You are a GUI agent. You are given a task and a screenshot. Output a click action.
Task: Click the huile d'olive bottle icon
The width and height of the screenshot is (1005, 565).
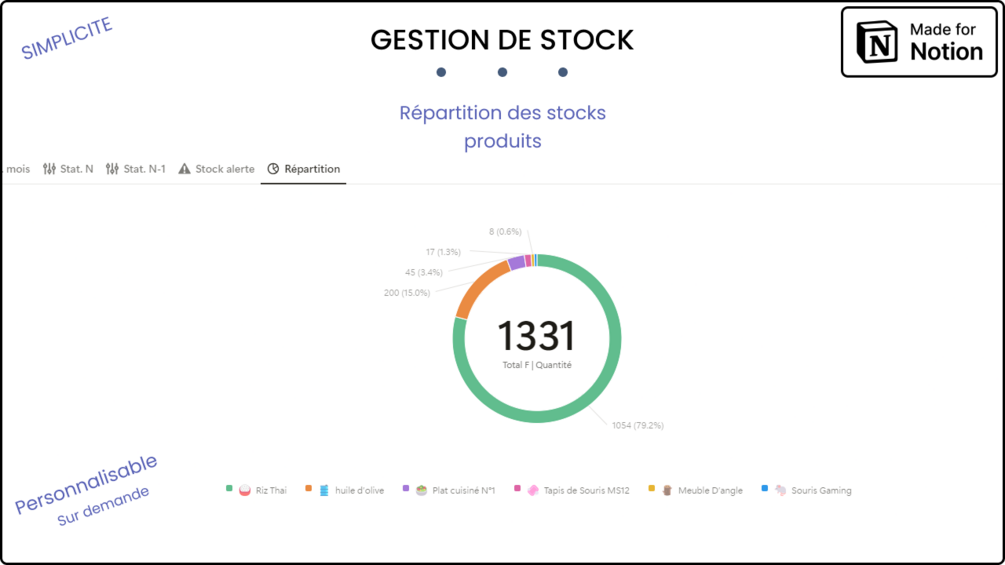coord(324,490)
